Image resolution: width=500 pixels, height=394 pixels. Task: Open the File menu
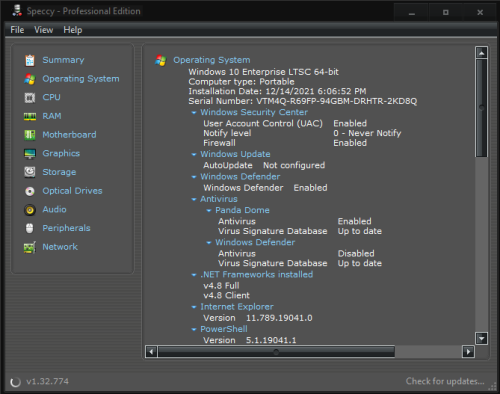[x=17, y=30]
